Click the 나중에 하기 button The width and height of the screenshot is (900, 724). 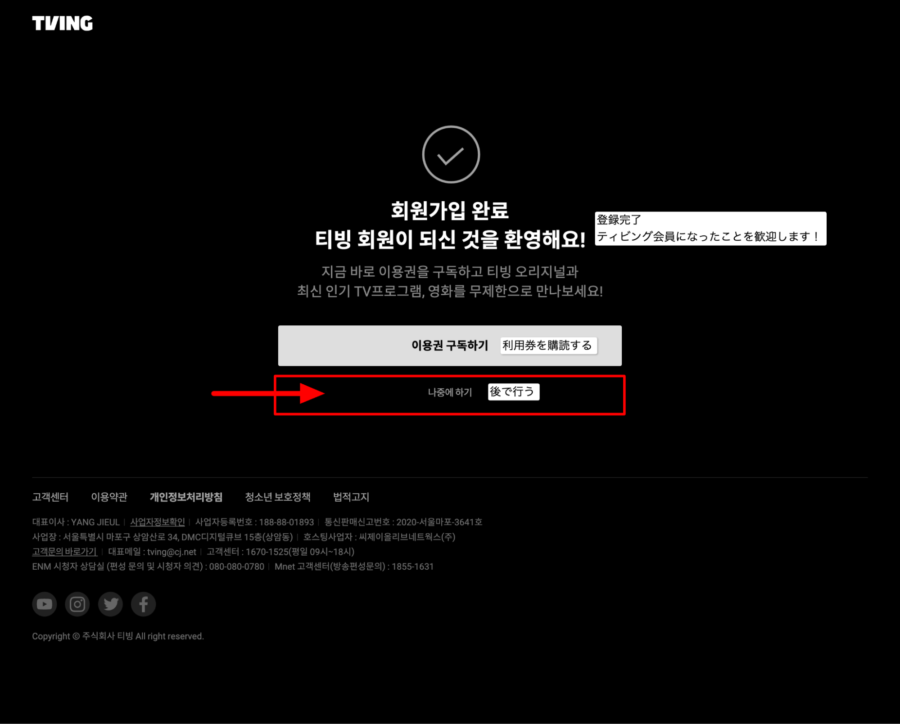(x=448, y=391)
